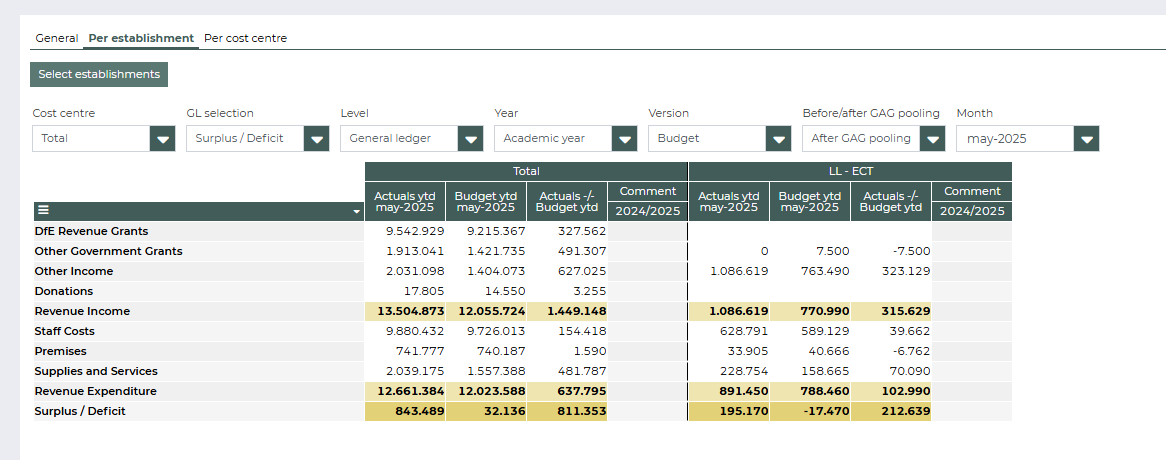Viewport: 1166px width, 460px height.
Task: Click the Cost centre dropdown arrow
Action: click(x=162, y=139)
